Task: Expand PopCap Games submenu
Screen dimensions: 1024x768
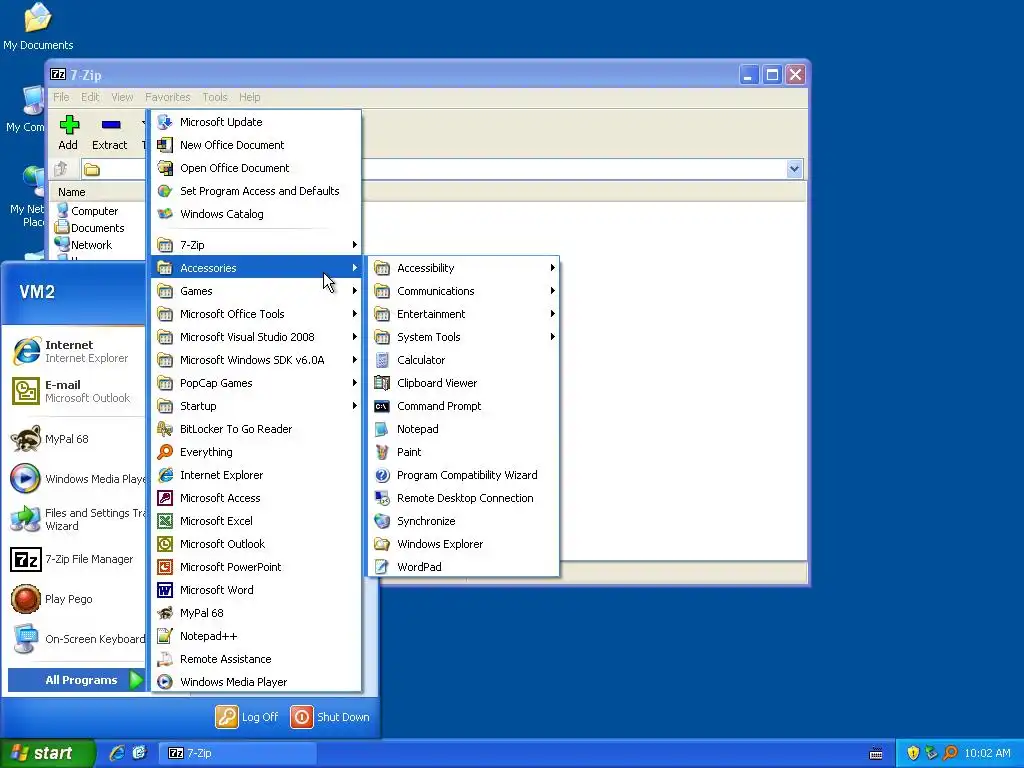Action: (x=256, y=383)
